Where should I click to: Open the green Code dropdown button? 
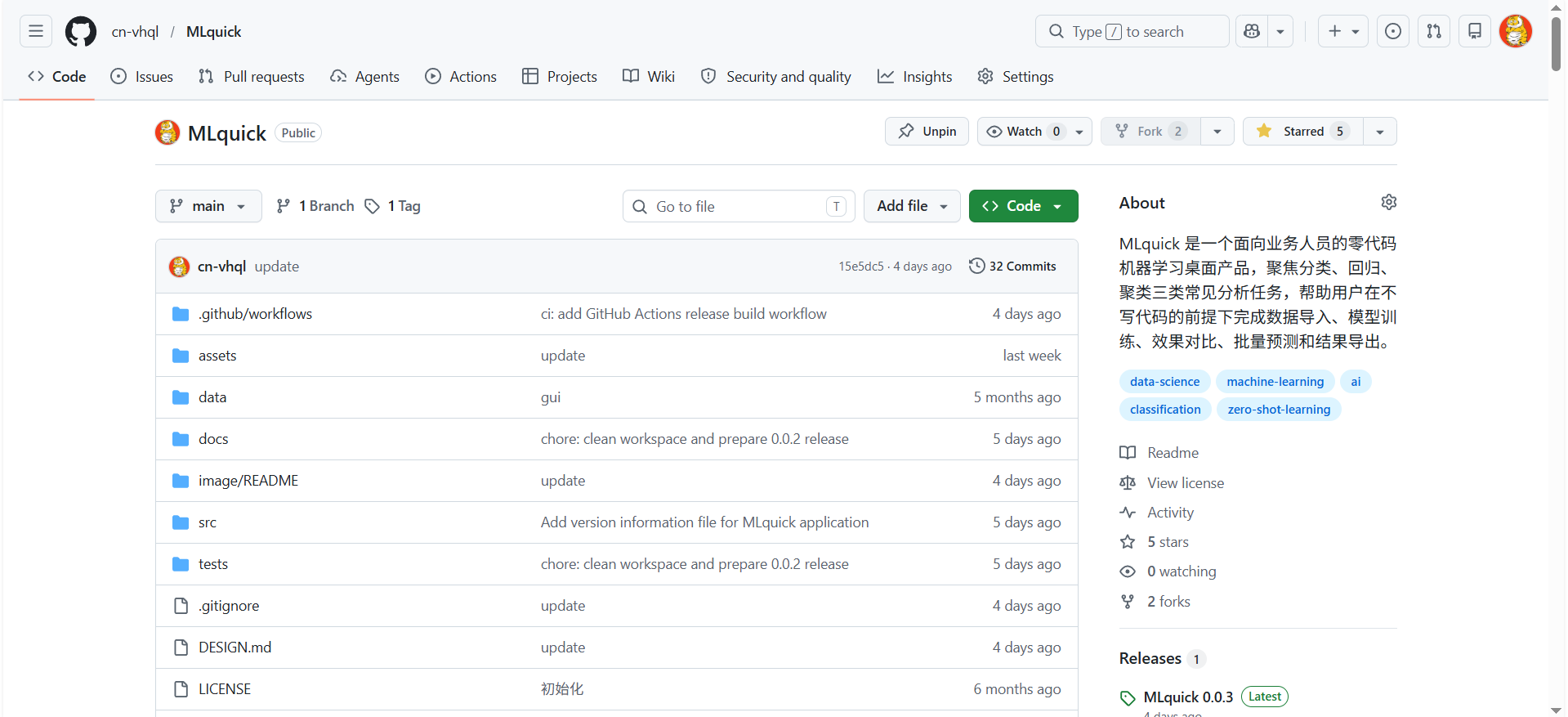1023,206
